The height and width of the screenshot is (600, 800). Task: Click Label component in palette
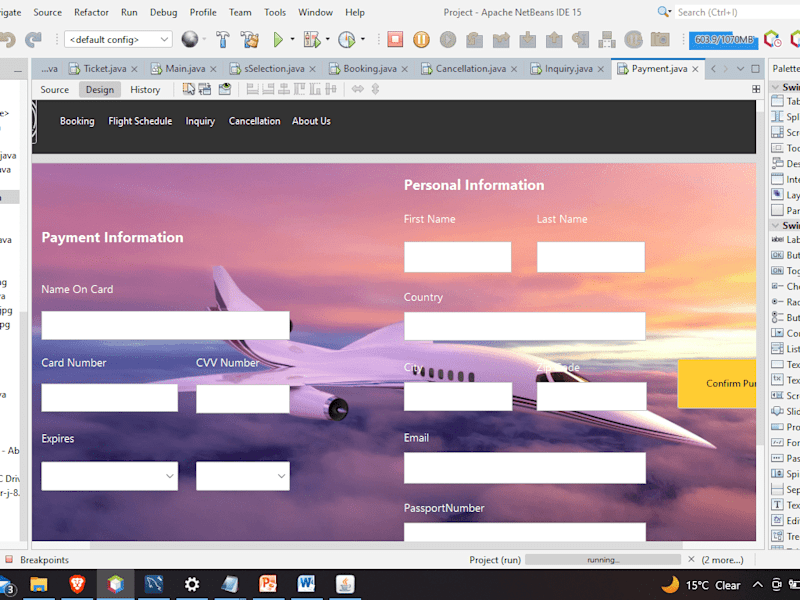click(x=786, y=239)
